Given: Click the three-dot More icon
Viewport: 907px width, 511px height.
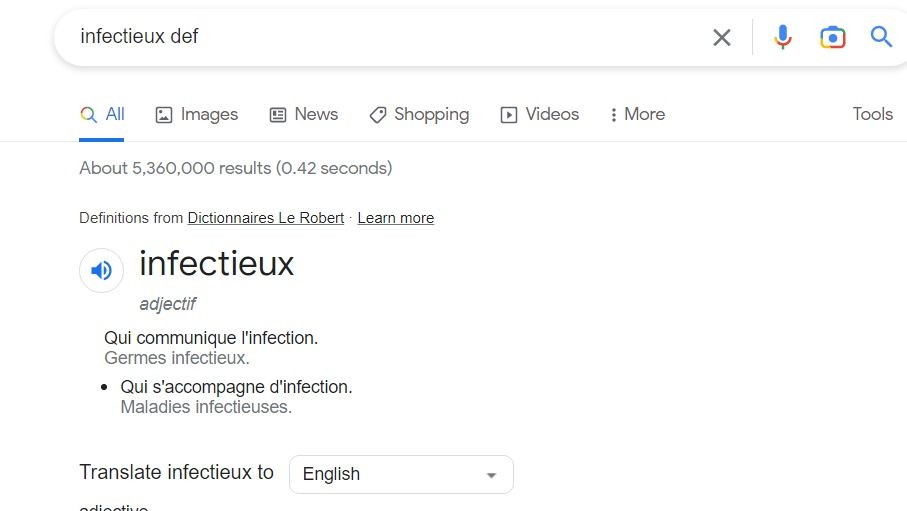Looking at the screenshot, I should tap(613, 115).
